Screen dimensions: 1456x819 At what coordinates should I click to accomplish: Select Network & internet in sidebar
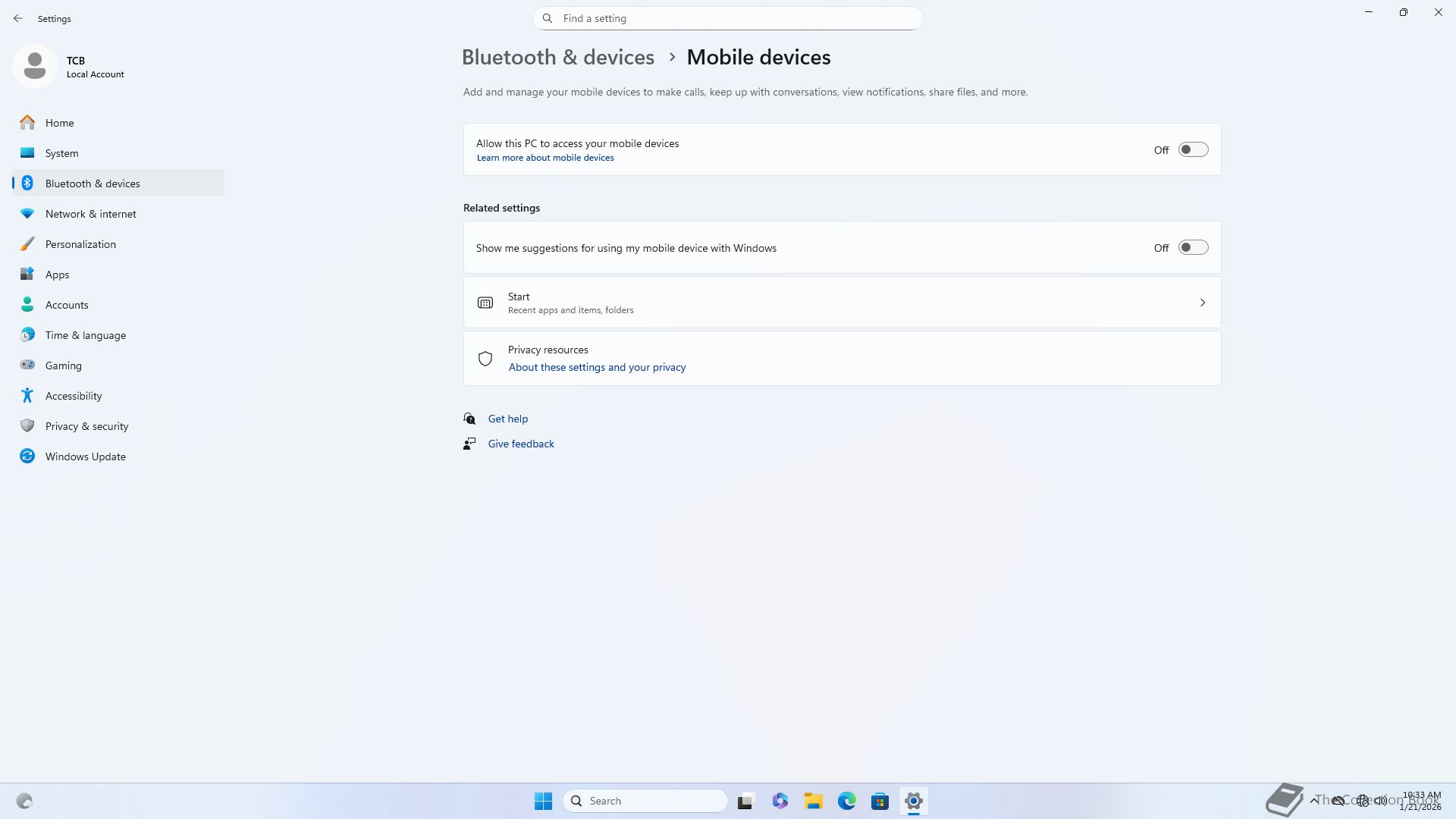pos(90,214)
